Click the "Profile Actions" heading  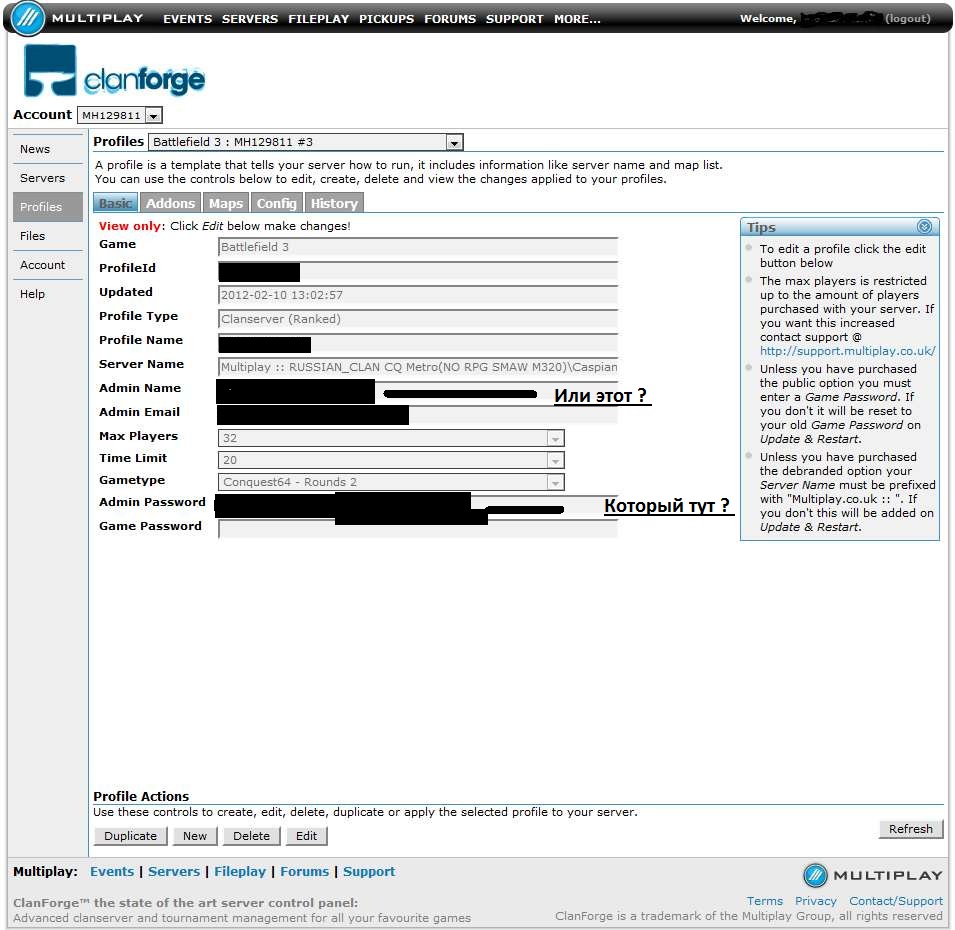[141, 796]
